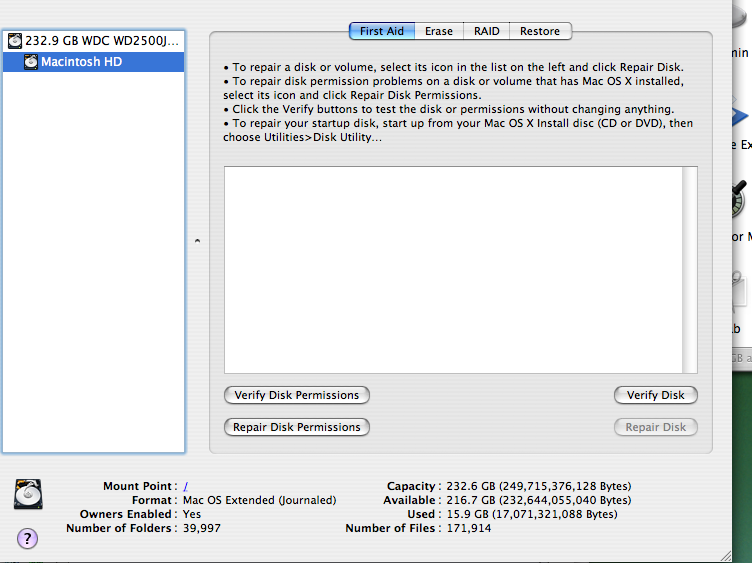
Task: Click the WDC disk drive icon in list
Action: (15, 41)
